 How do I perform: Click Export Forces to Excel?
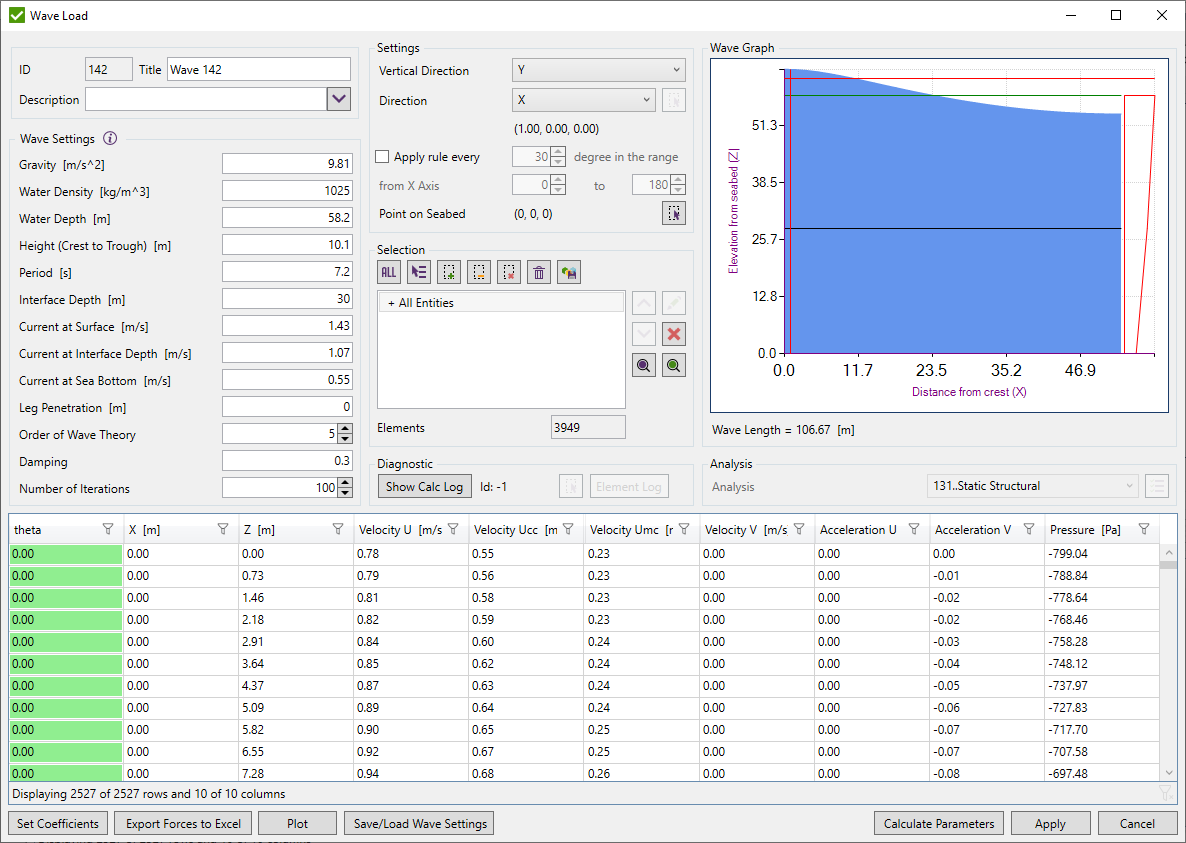tap(182, 823)
